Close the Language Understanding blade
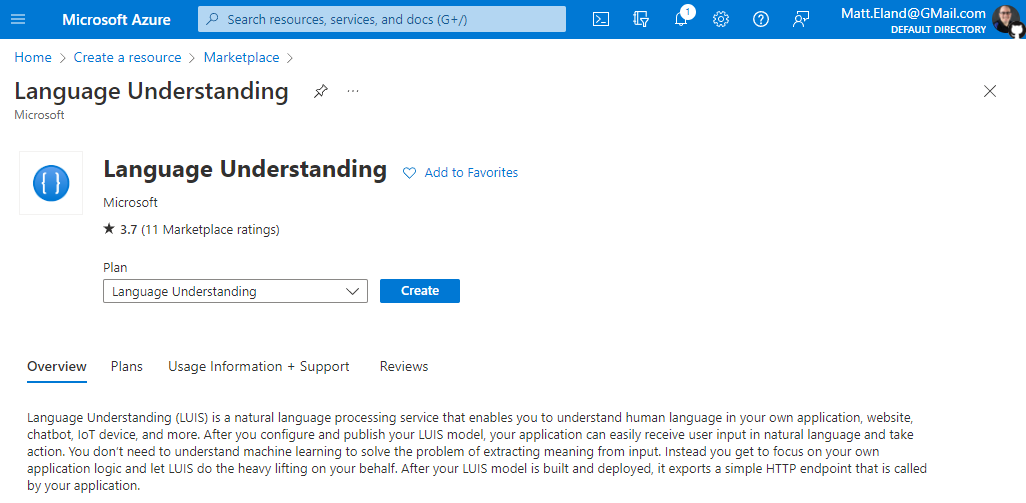The height and width of the screenshot is (503, 1026). coord(990,91)
